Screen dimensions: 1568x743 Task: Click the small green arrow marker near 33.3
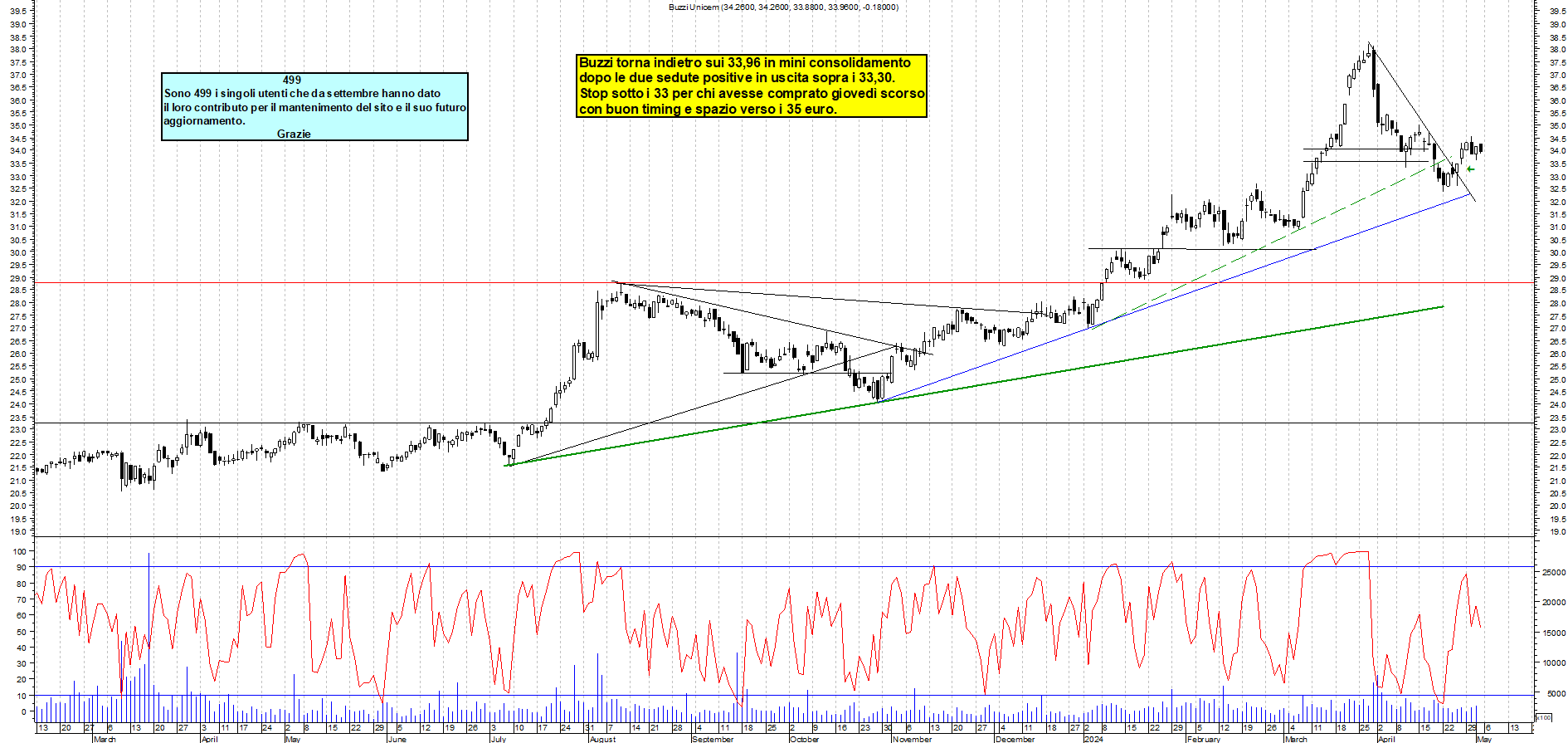pos(1471,169)
